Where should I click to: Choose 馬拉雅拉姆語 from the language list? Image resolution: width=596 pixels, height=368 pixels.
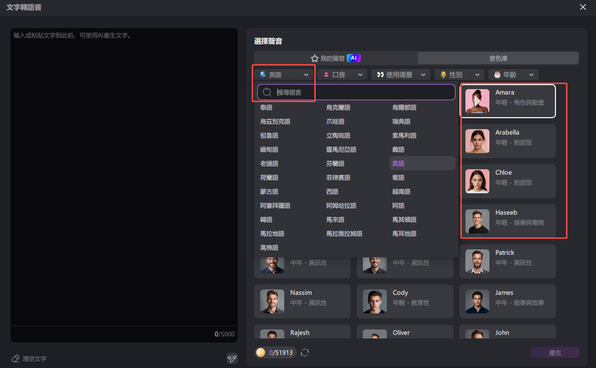coord(344,233)
